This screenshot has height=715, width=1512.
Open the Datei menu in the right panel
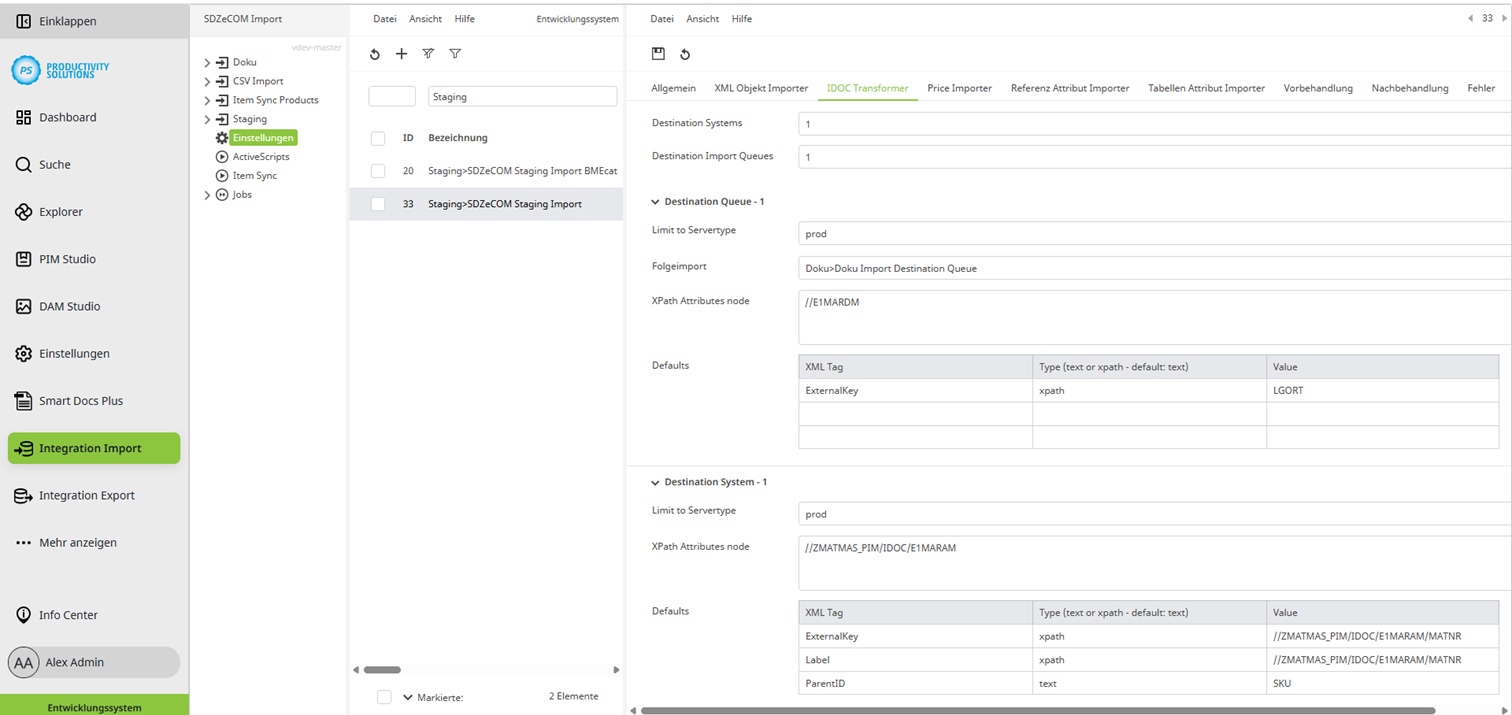tap(662, 18)
